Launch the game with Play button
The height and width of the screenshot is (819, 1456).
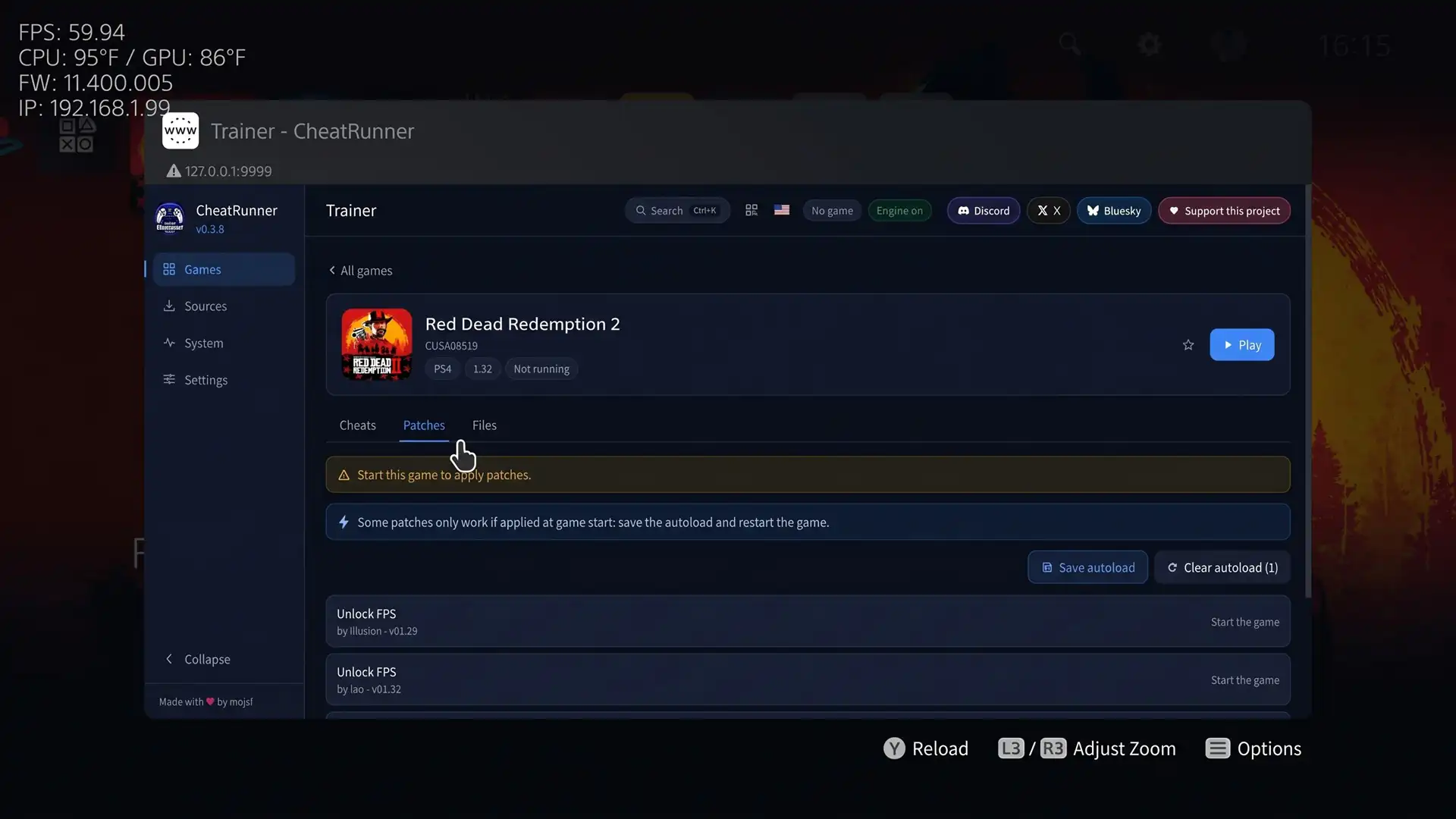pyautogui.click(x=1242, y=345)
